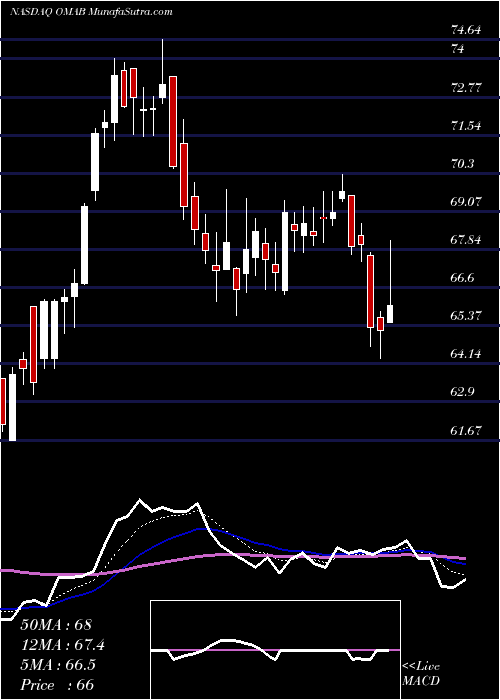Screen dimensions: 500x700
Task: Click the 69.07 price level label
Action: coord(466,202)
